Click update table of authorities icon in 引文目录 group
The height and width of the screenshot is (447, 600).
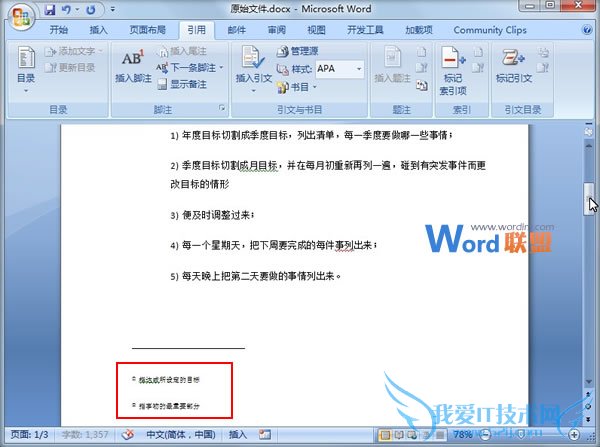pos(543,68)
